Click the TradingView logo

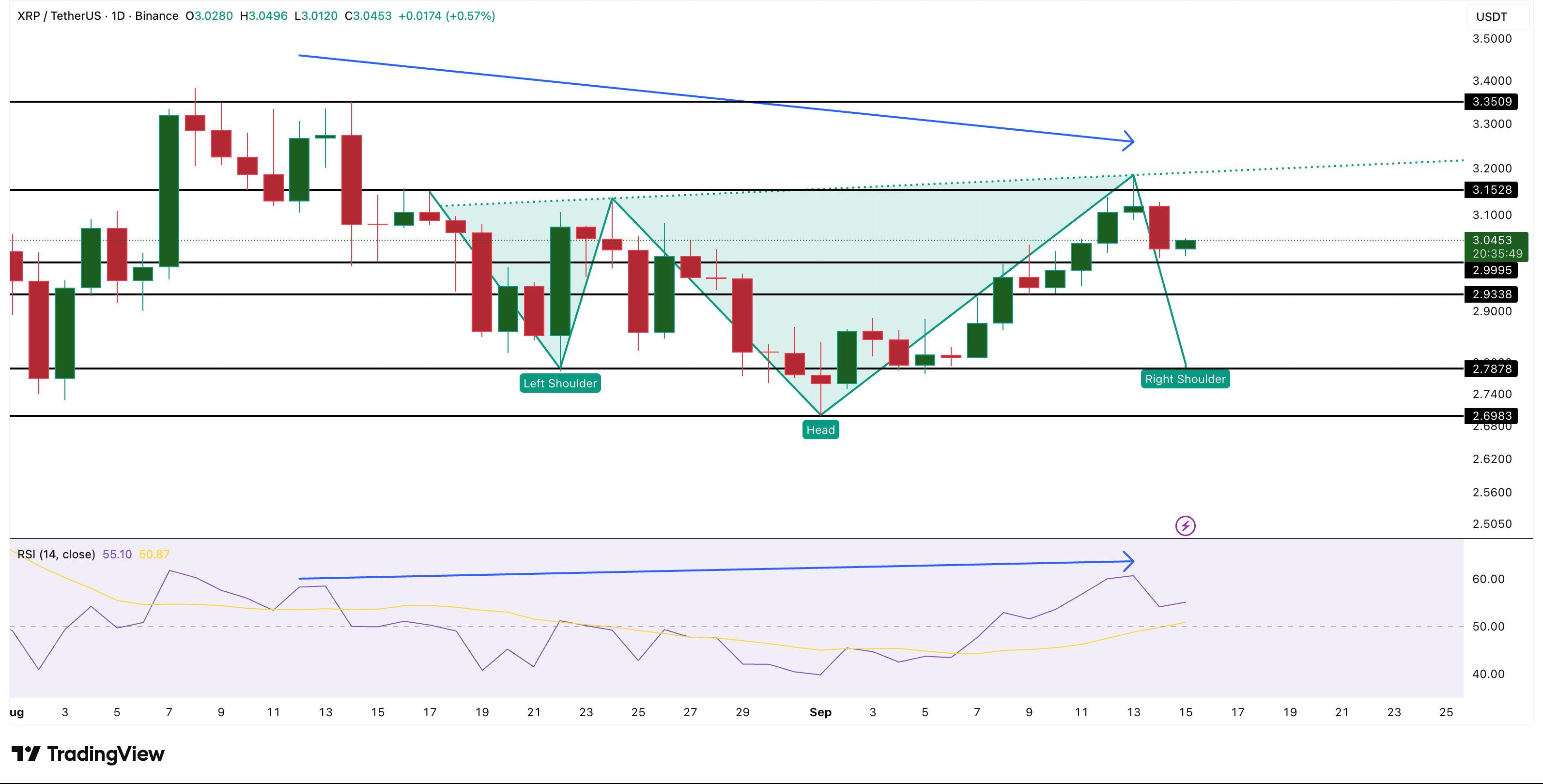tap(88, 753)
